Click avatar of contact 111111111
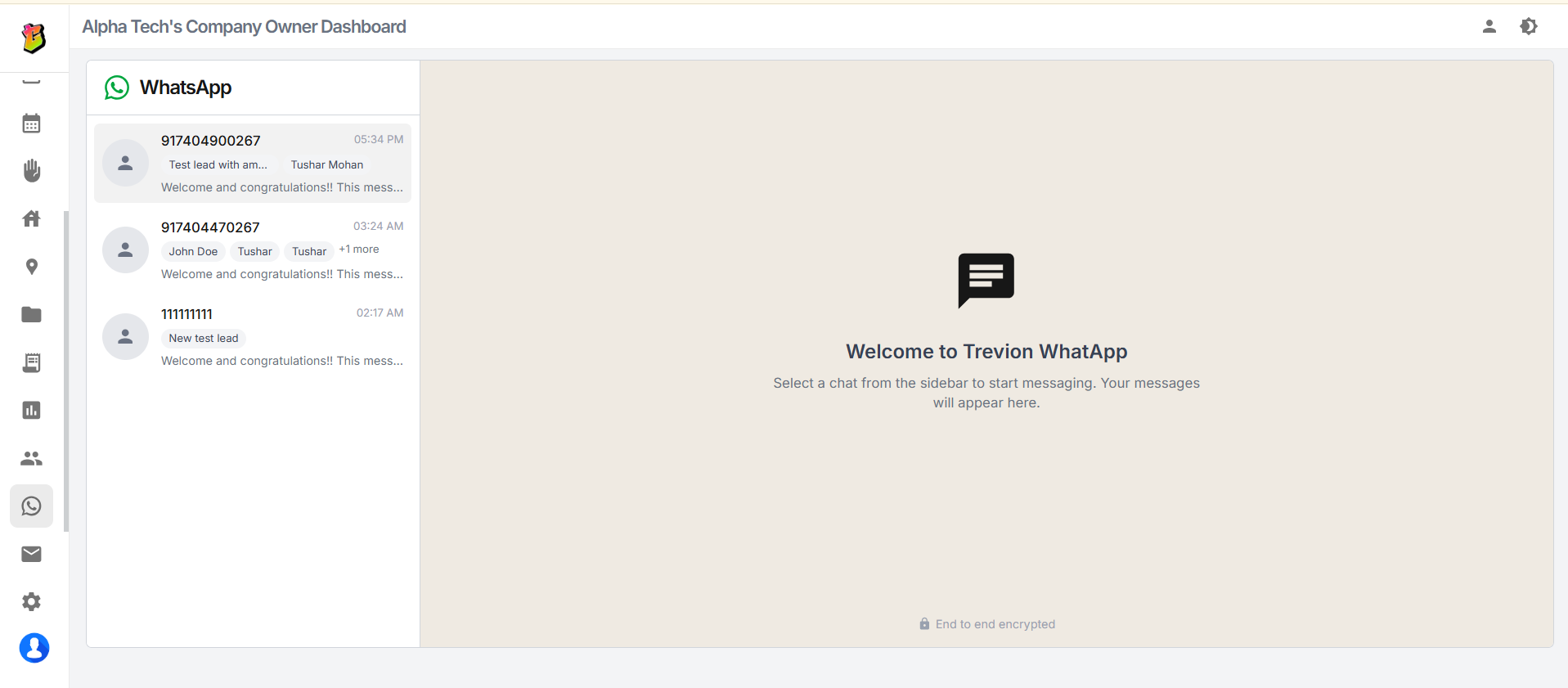The image size is (1568, 688). click(x=125, y=336)
